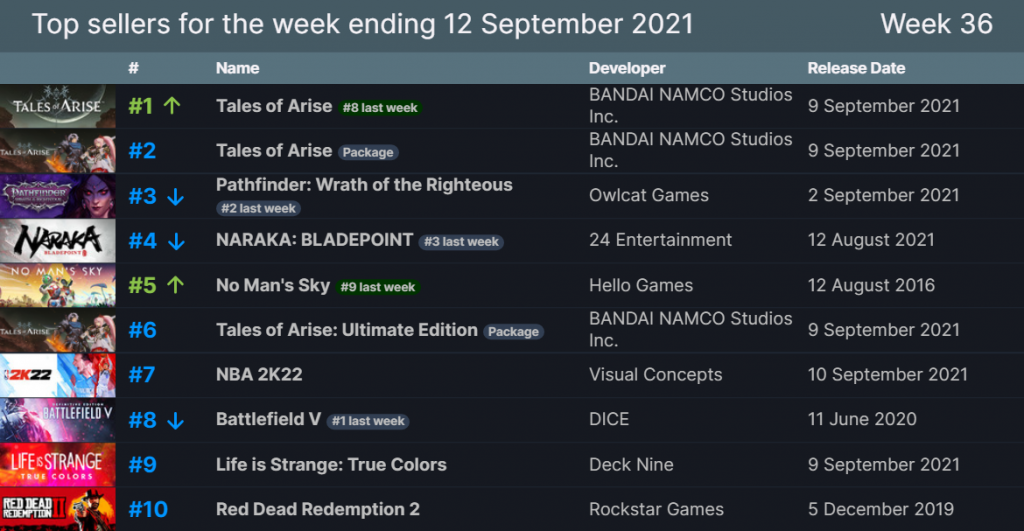Screen dimensions: 1024x531
Task: Sort by the Name column header
Action: coord(237,68)
